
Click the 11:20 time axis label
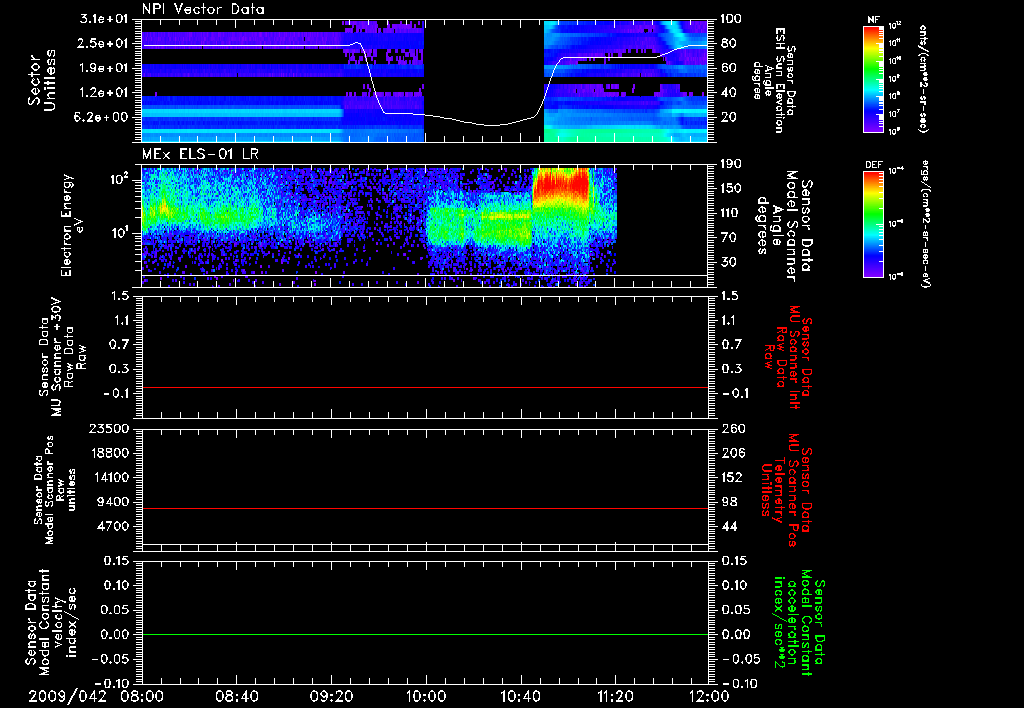615,696
